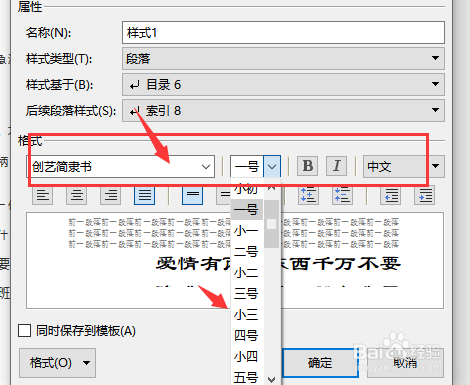Center align the paragraph text
Viewport: 470px width, 385px height.
[x=77, y=195]
